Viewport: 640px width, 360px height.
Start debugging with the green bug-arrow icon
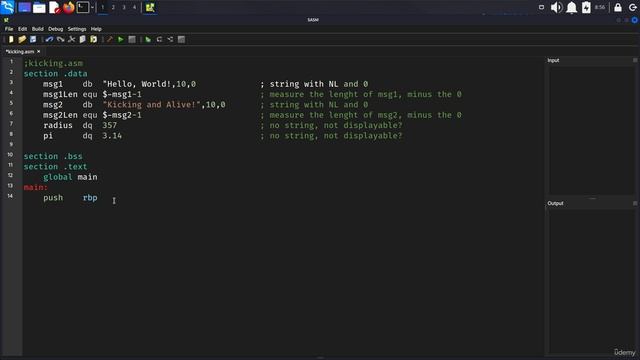tap(148, 40)
